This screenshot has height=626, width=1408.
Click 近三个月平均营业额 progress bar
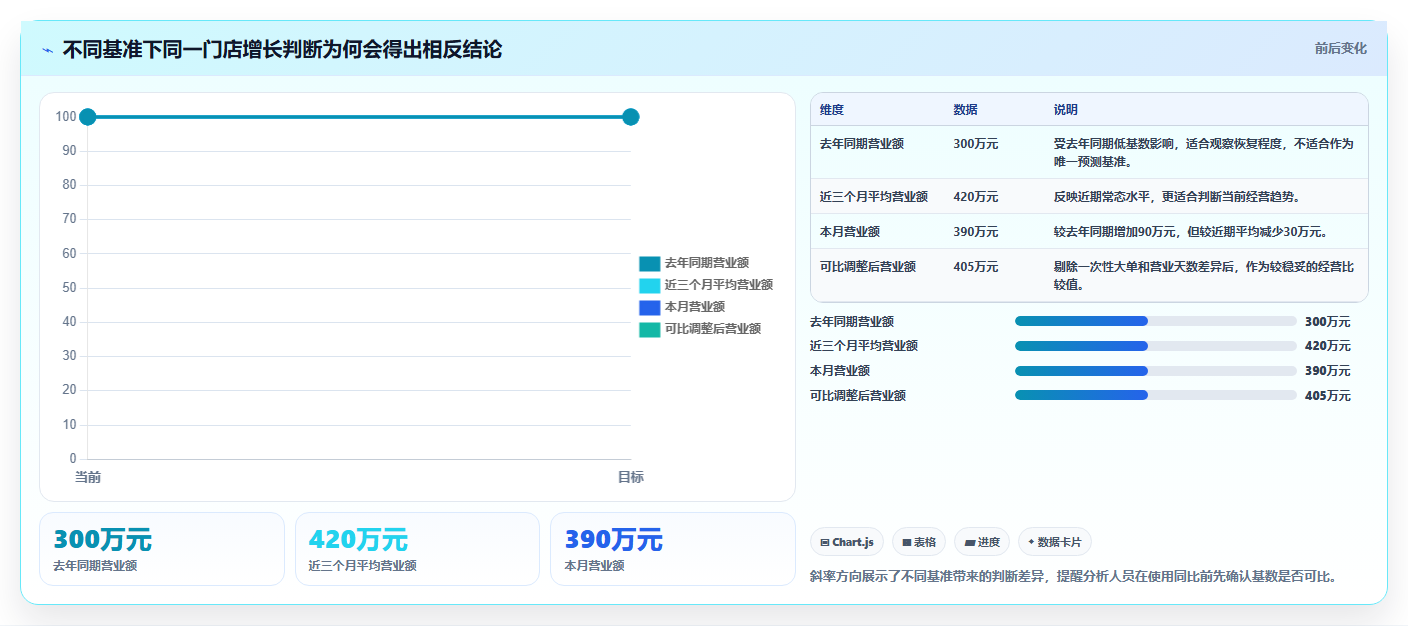point(1155,346)
